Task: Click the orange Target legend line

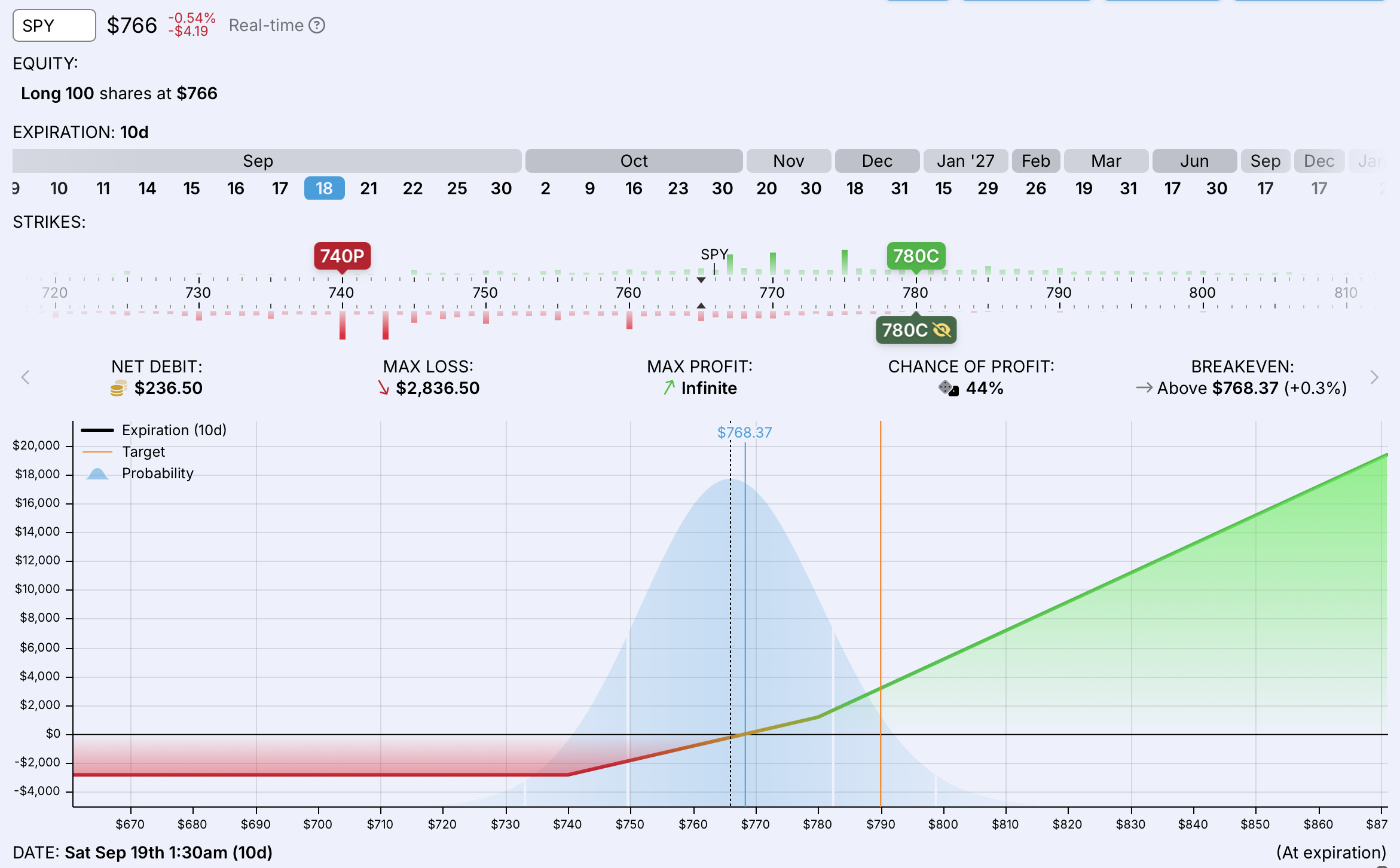Action: pyautogui.click(x=97, y=452)
